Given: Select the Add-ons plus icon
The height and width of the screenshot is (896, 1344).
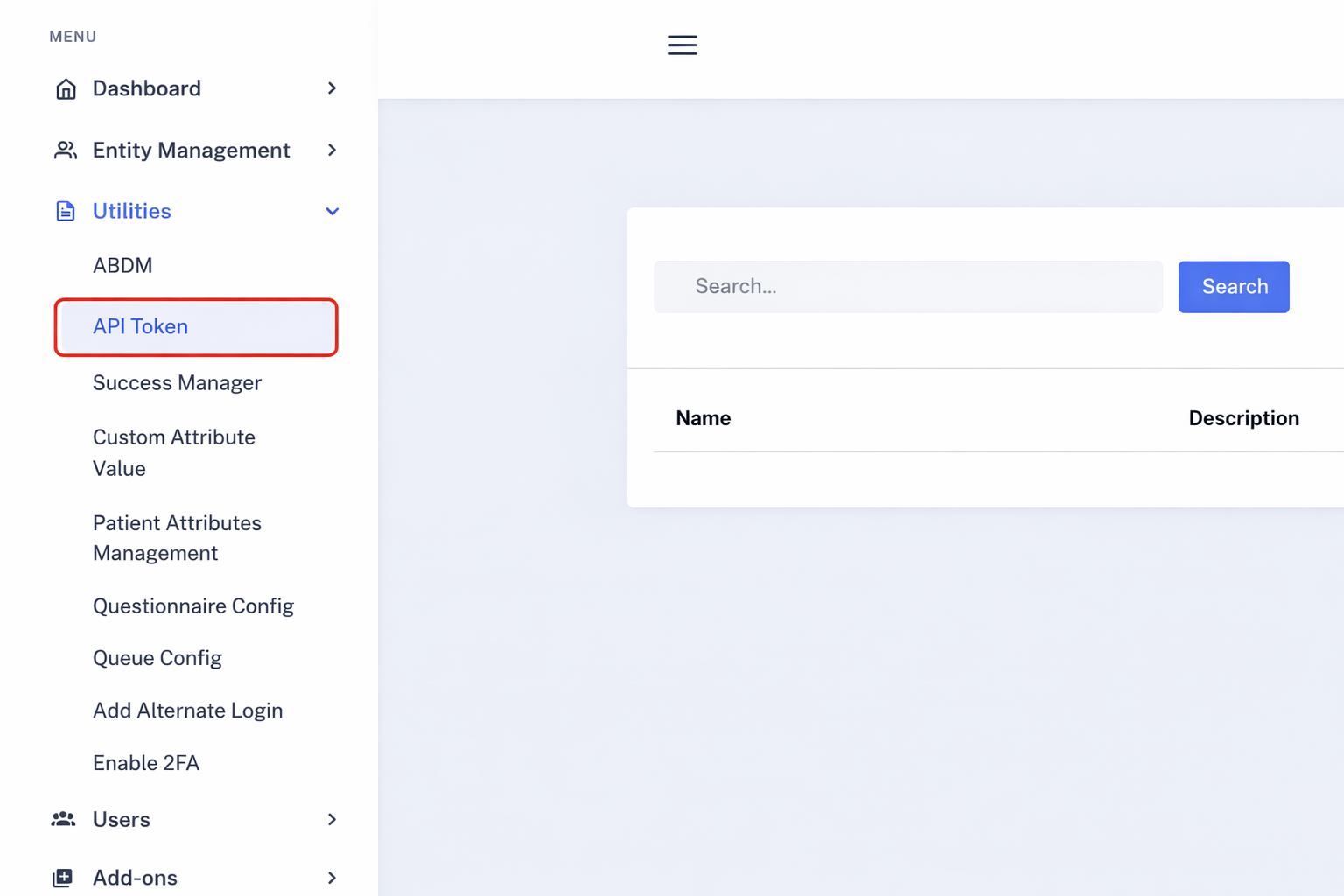Looking at the screenshot, I should point(63,876).
